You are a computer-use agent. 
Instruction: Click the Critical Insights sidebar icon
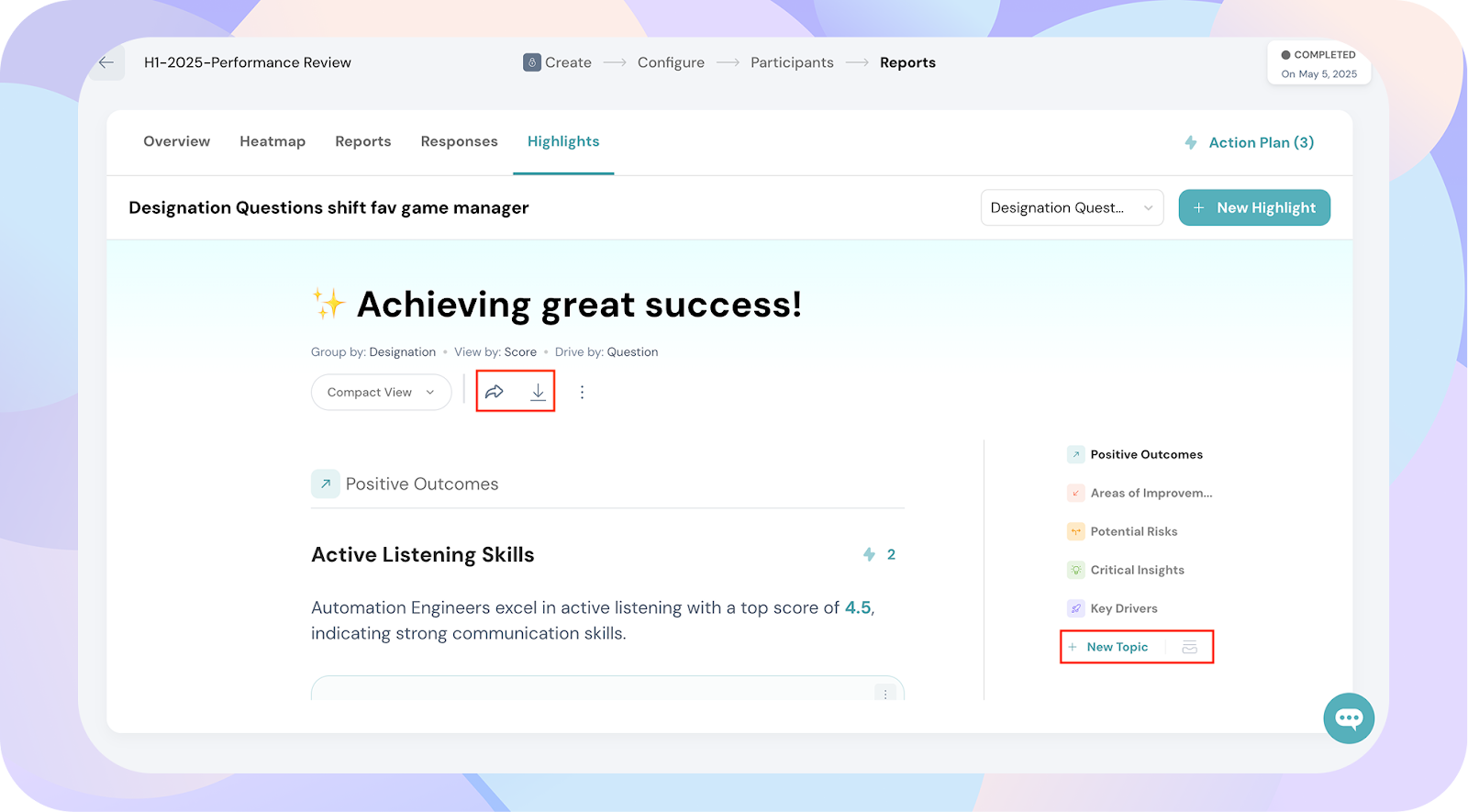point(1076,570)
